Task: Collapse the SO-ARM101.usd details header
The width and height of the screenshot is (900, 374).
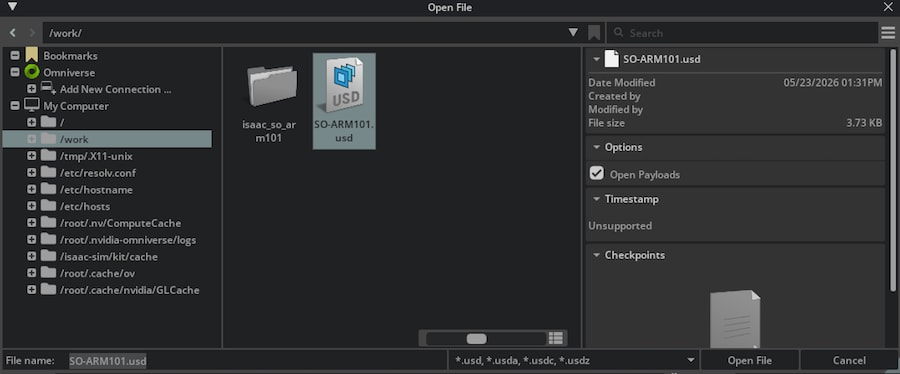Action: (596, 59)
